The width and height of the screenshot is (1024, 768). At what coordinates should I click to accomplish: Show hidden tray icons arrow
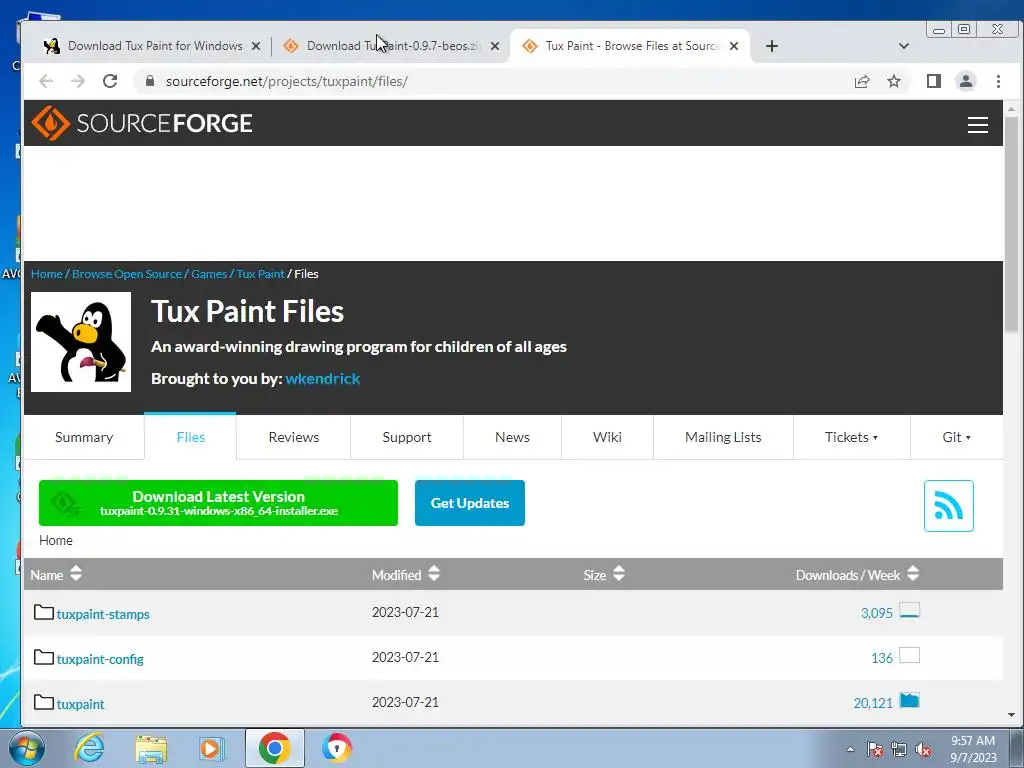coord(850,749)
